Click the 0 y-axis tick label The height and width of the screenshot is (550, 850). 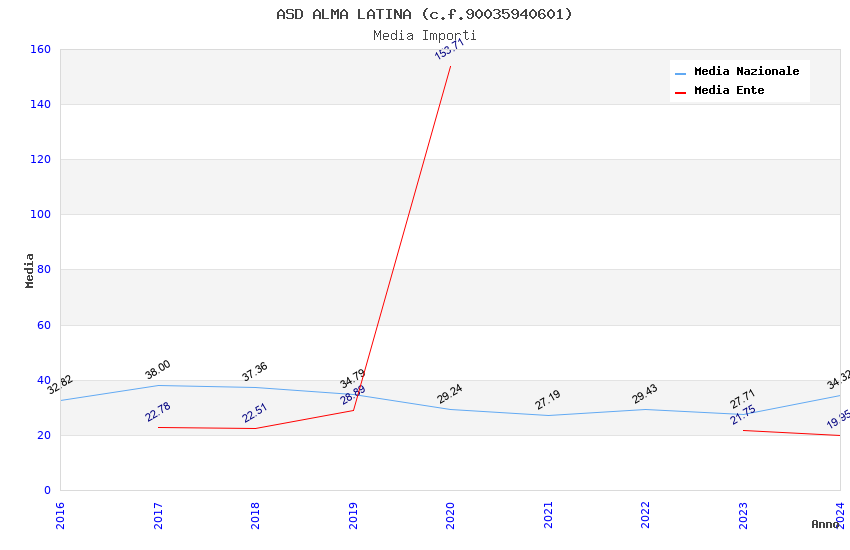[x=47, y=490]
